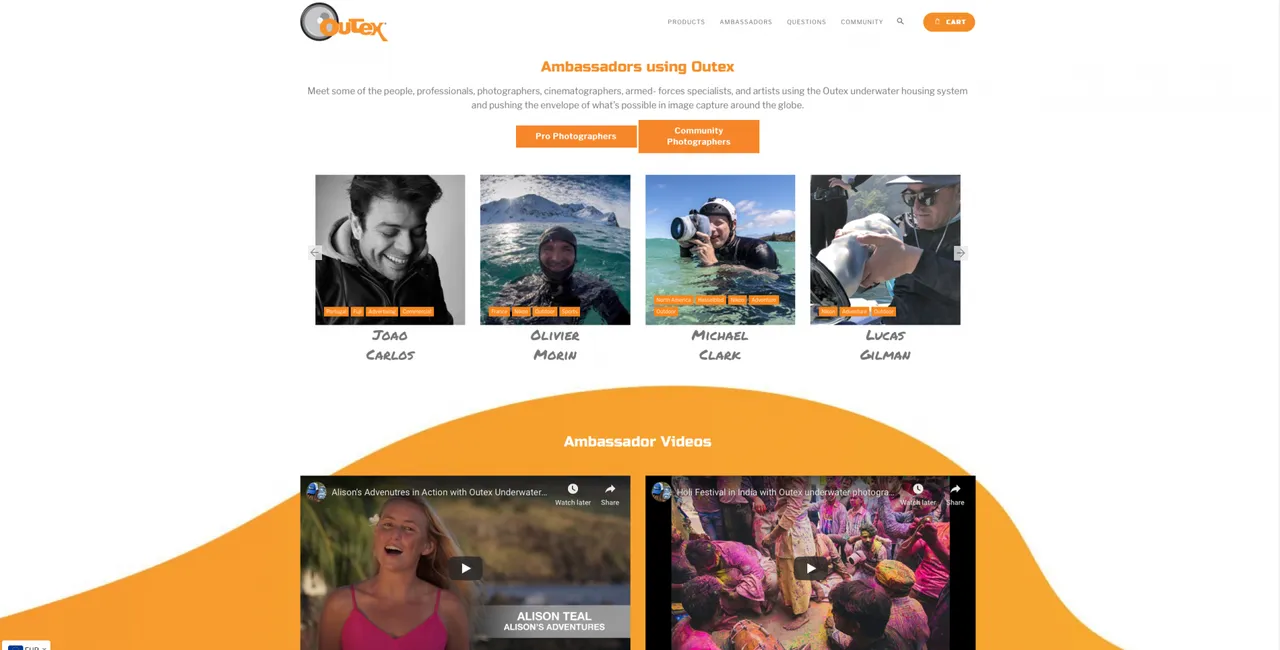1280x650 pixels.
Task: Share the Alison's Adventures video
Action: click(610, 494)
